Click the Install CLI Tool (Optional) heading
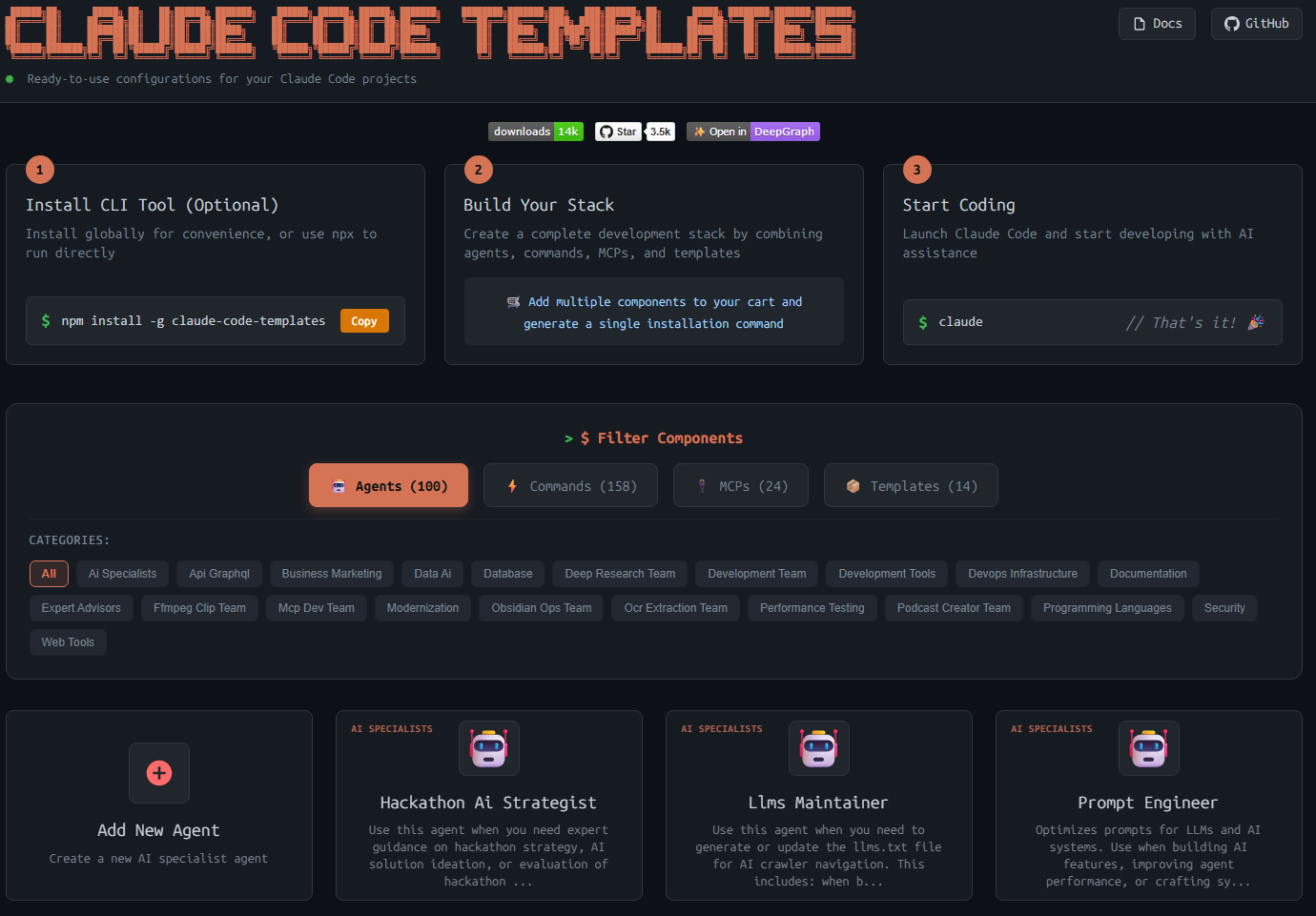This screenshot has height=916, width=1316. (153, 205)
